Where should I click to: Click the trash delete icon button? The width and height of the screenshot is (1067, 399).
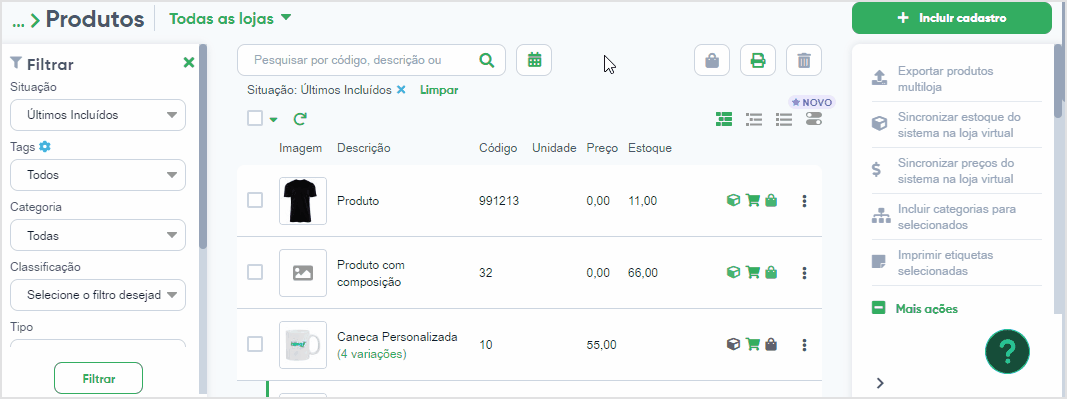804,60
